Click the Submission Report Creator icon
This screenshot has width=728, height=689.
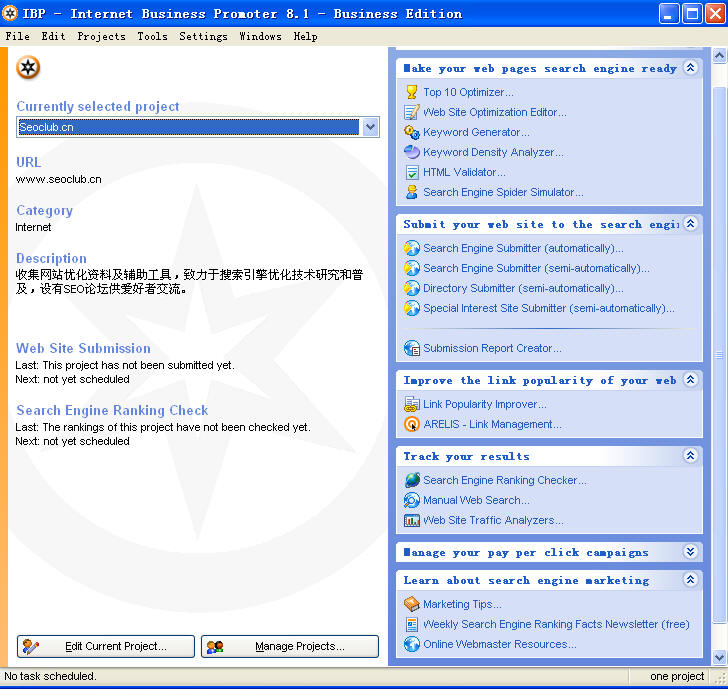pos(411,348)
